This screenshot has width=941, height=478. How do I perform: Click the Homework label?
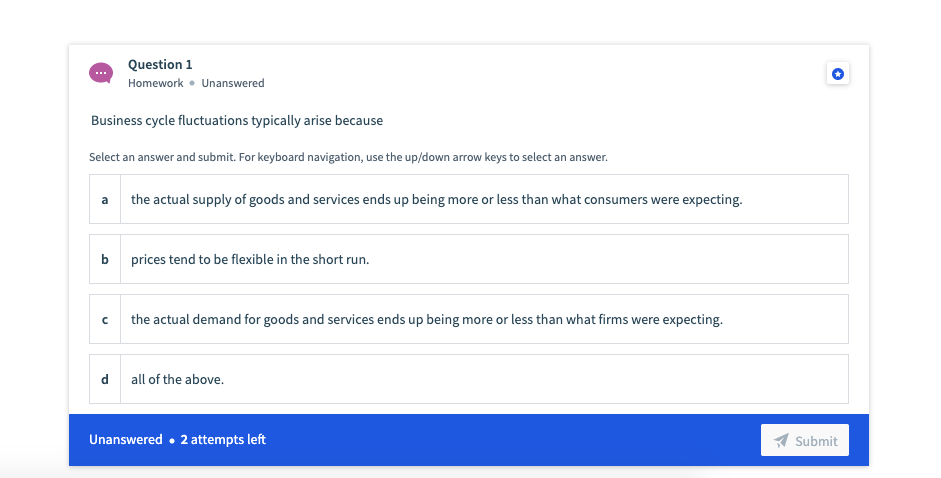[155, 83]
